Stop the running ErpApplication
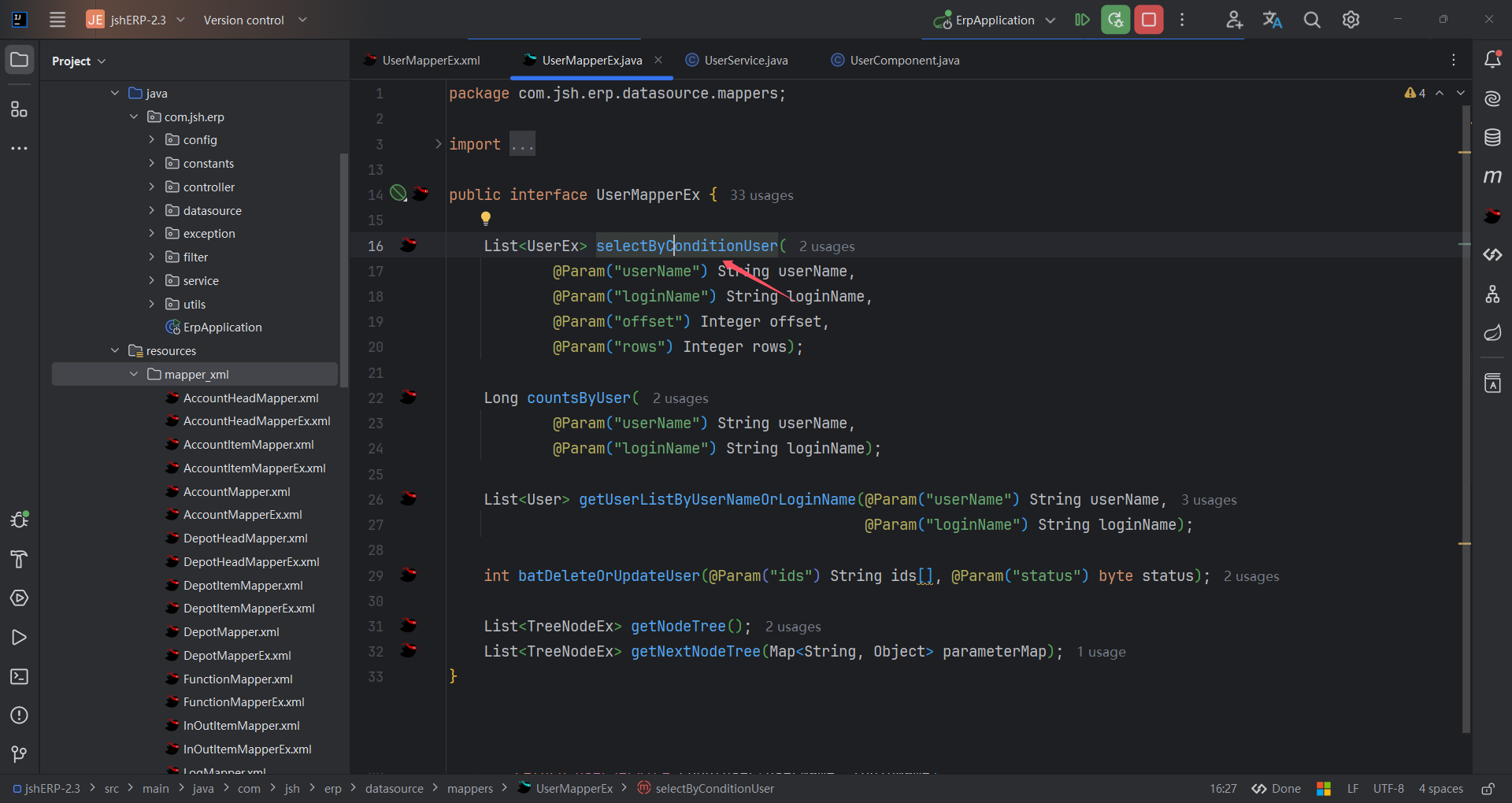The width and height of the screenshot is (1512, 803). (1149, 20)
